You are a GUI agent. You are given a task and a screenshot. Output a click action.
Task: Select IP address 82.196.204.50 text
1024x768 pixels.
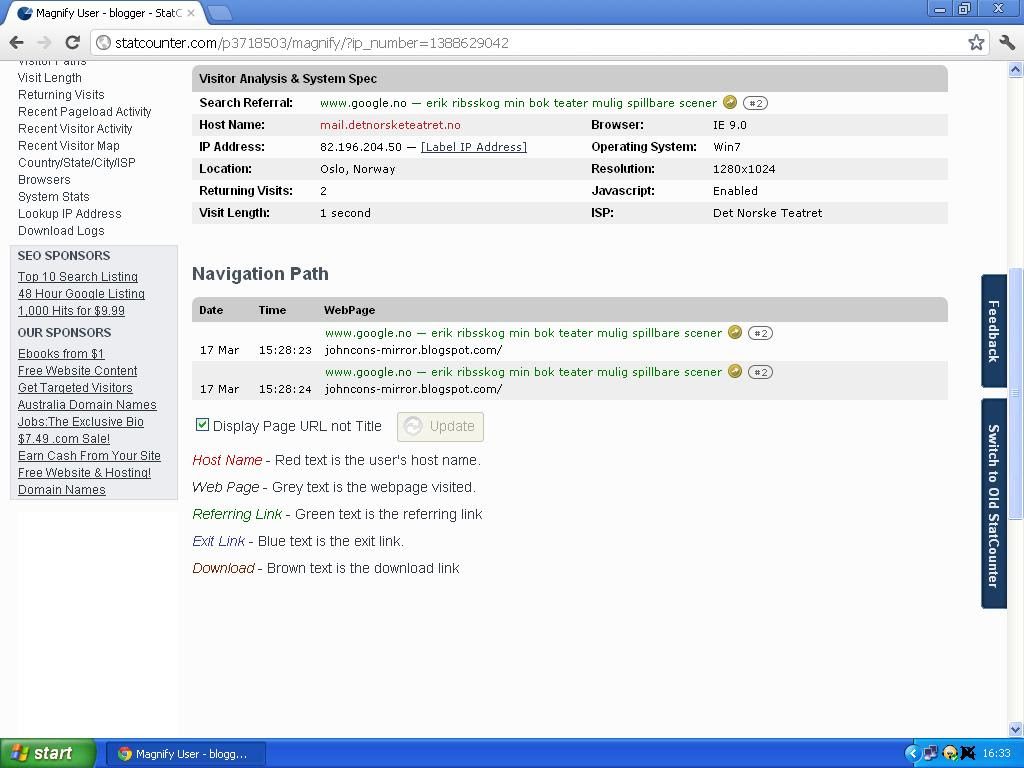pos(360,147)
